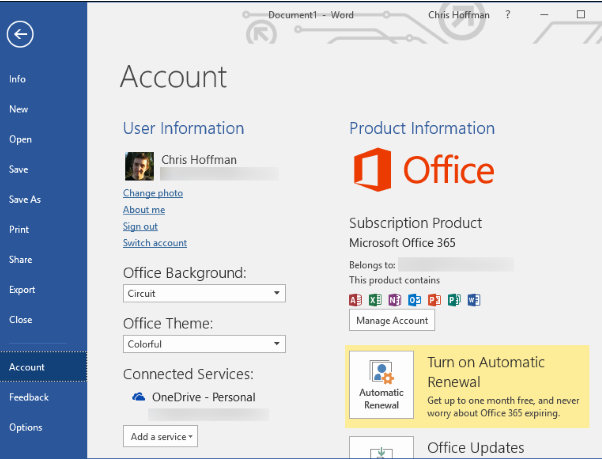
Task: Click the Switch account link
Action: (x=155, y=243)
